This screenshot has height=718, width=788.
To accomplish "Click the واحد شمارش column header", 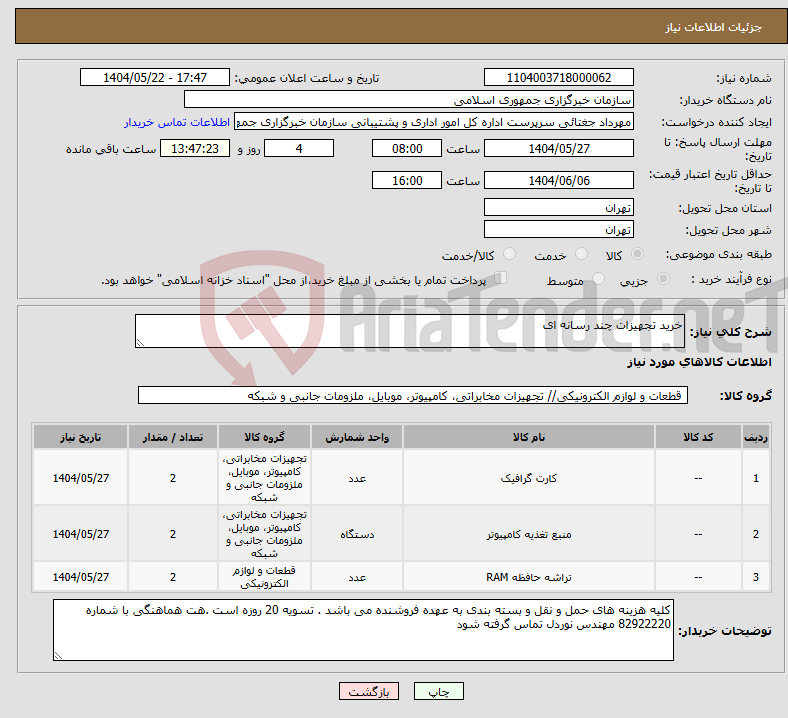I will click(357, 437).
